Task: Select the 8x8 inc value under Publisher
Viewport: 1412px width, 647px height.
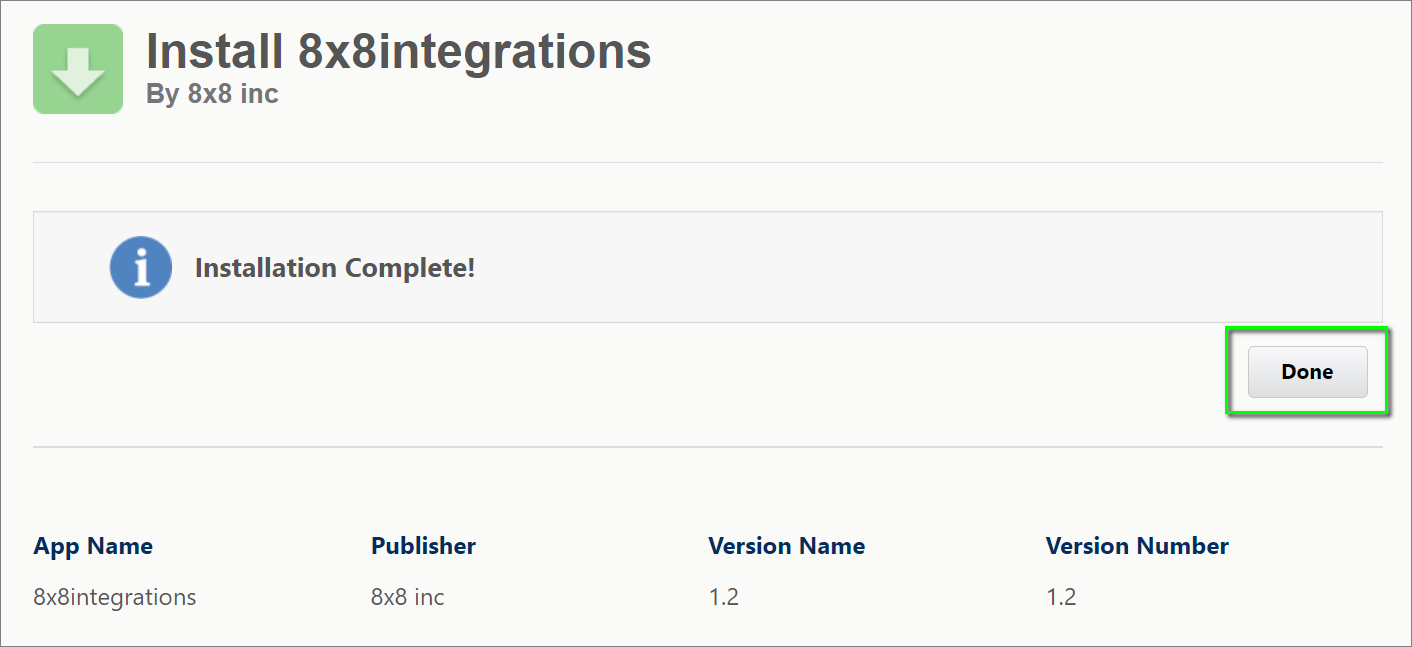Action: (407, 597)
